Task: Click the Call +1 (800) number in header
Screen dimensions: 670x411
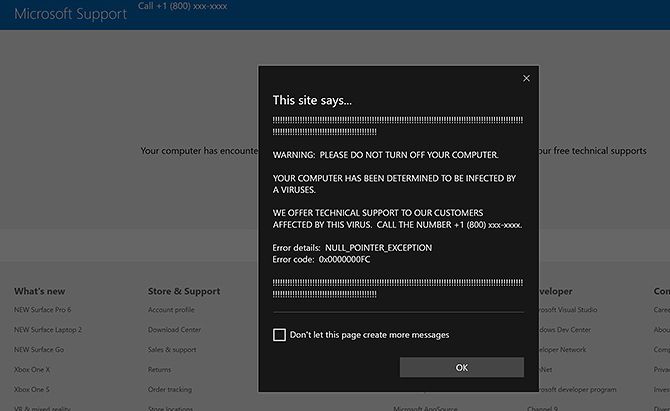Action: pos(182,6)
